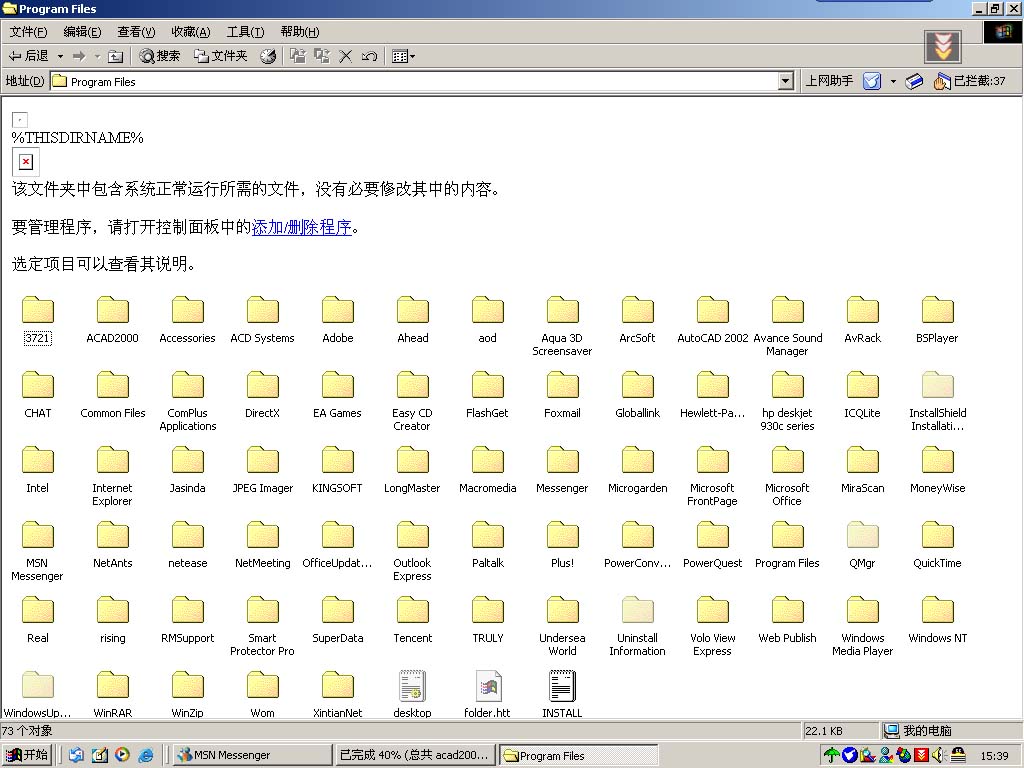
Task: Select the Outlook Express folder
Action: click(412, 552)
